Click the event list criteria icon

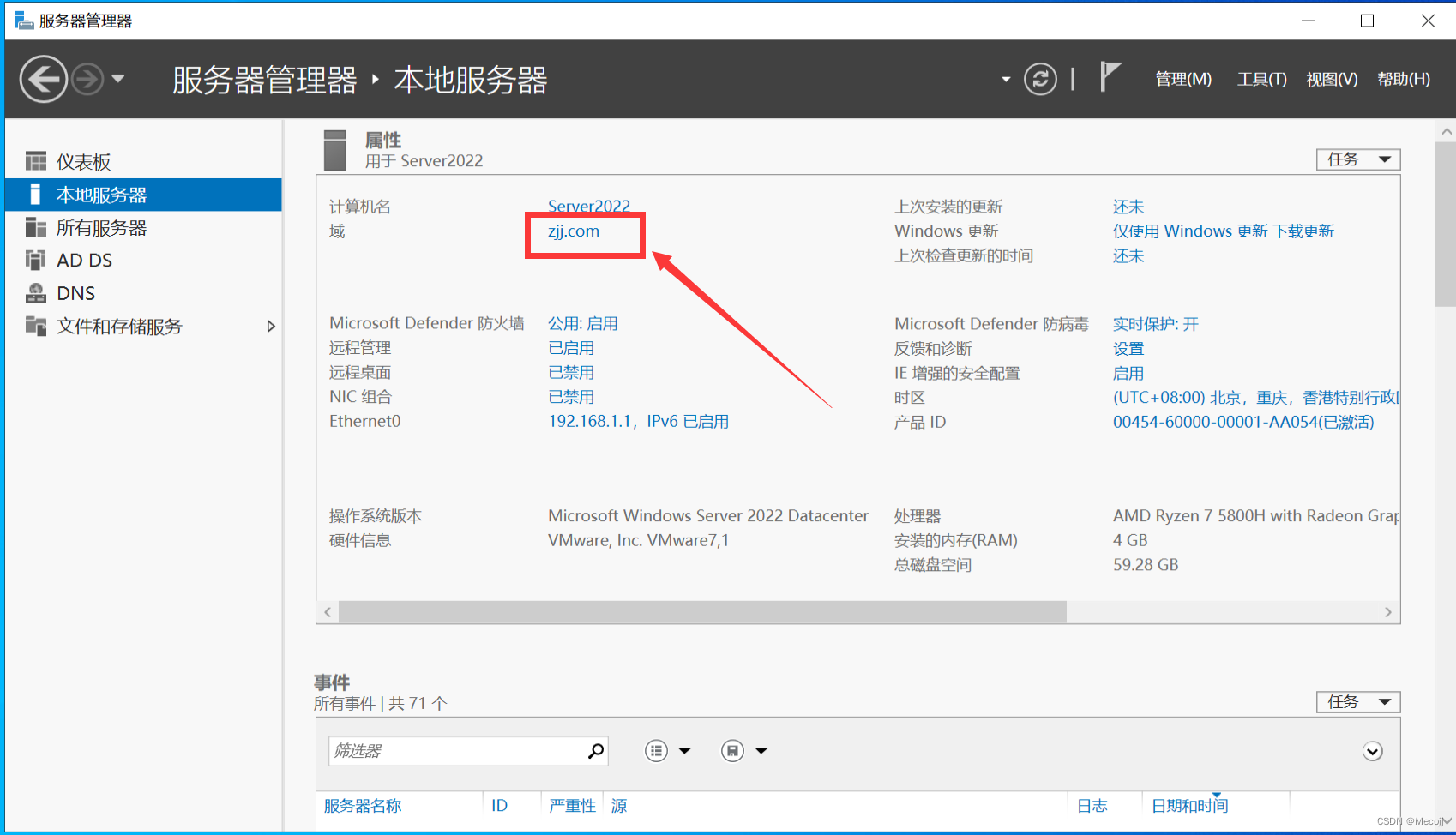[656, 751]
